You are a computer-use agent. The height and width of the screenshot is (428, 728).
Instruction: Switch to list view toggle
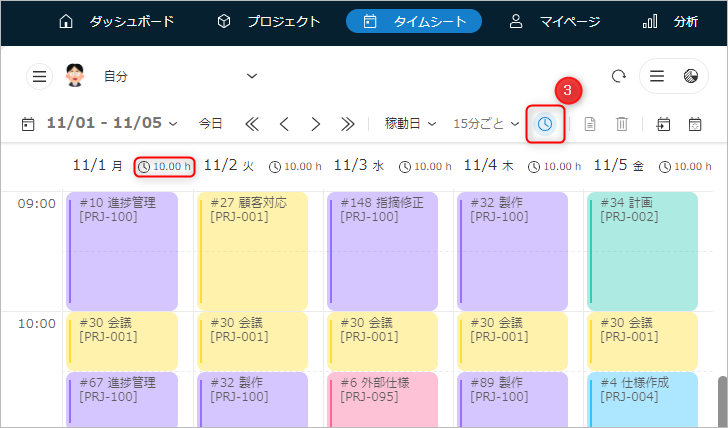[x=657, y=76]
